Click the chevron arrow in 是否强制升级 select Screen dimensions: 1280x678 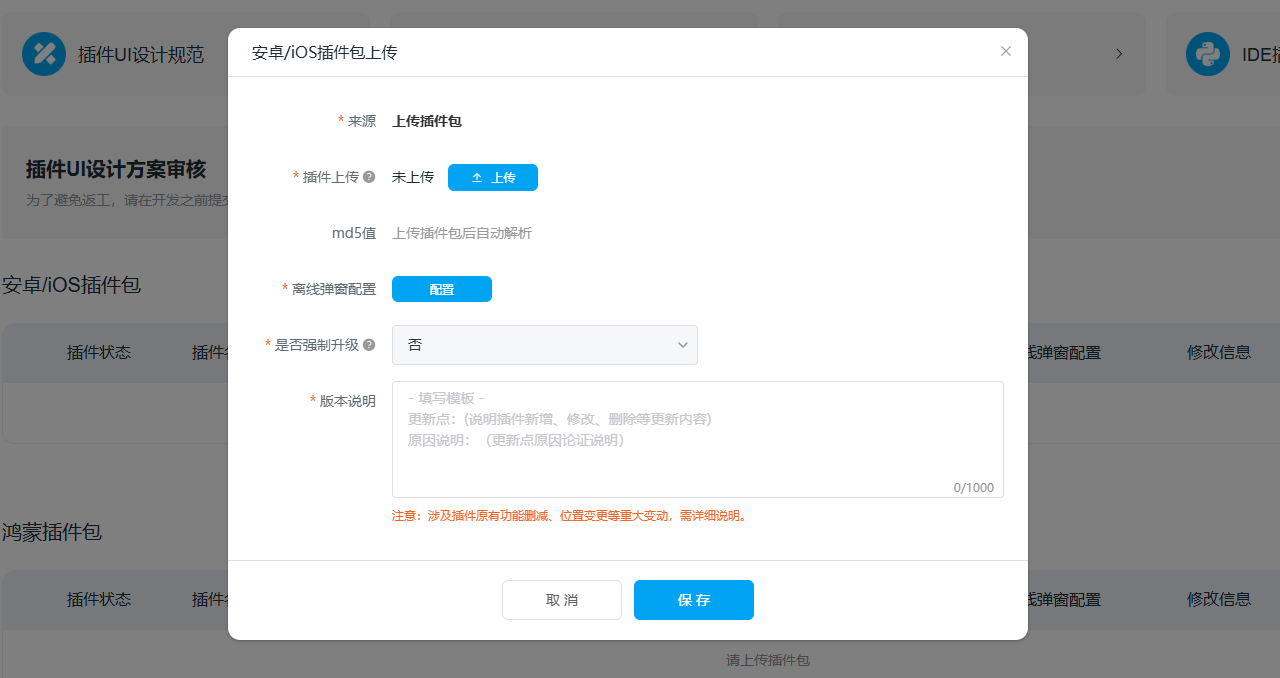pos(683,345)
